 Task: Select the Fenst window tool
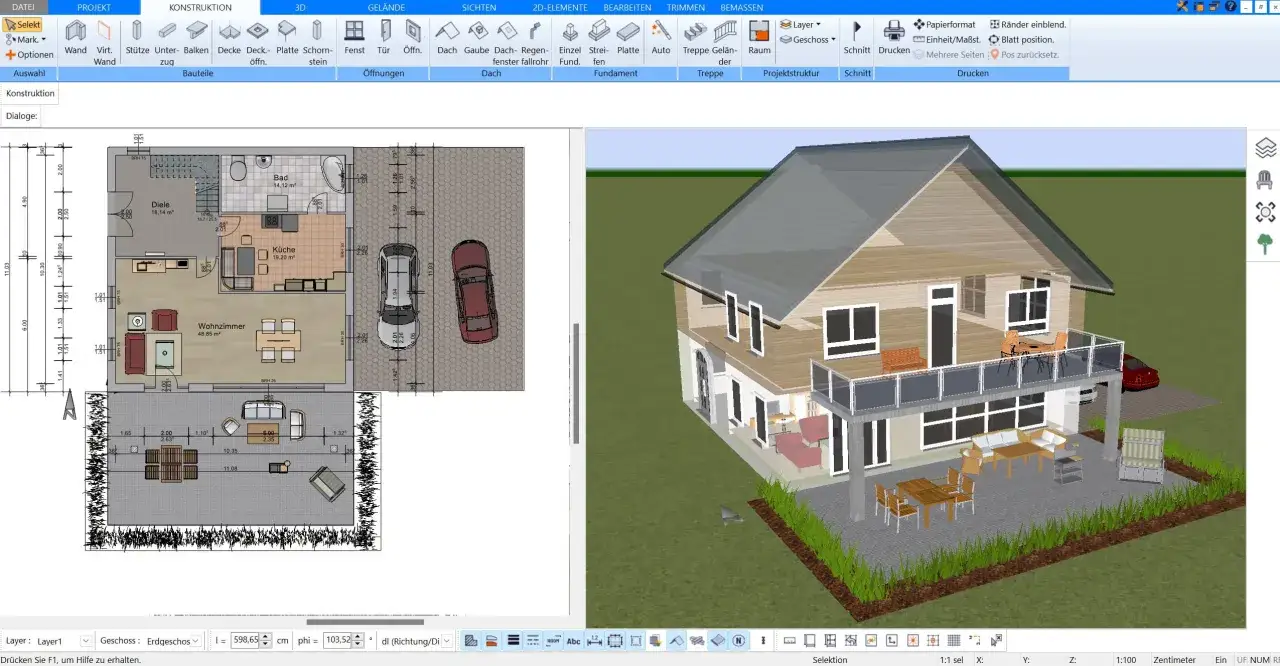tap(354, 38)
